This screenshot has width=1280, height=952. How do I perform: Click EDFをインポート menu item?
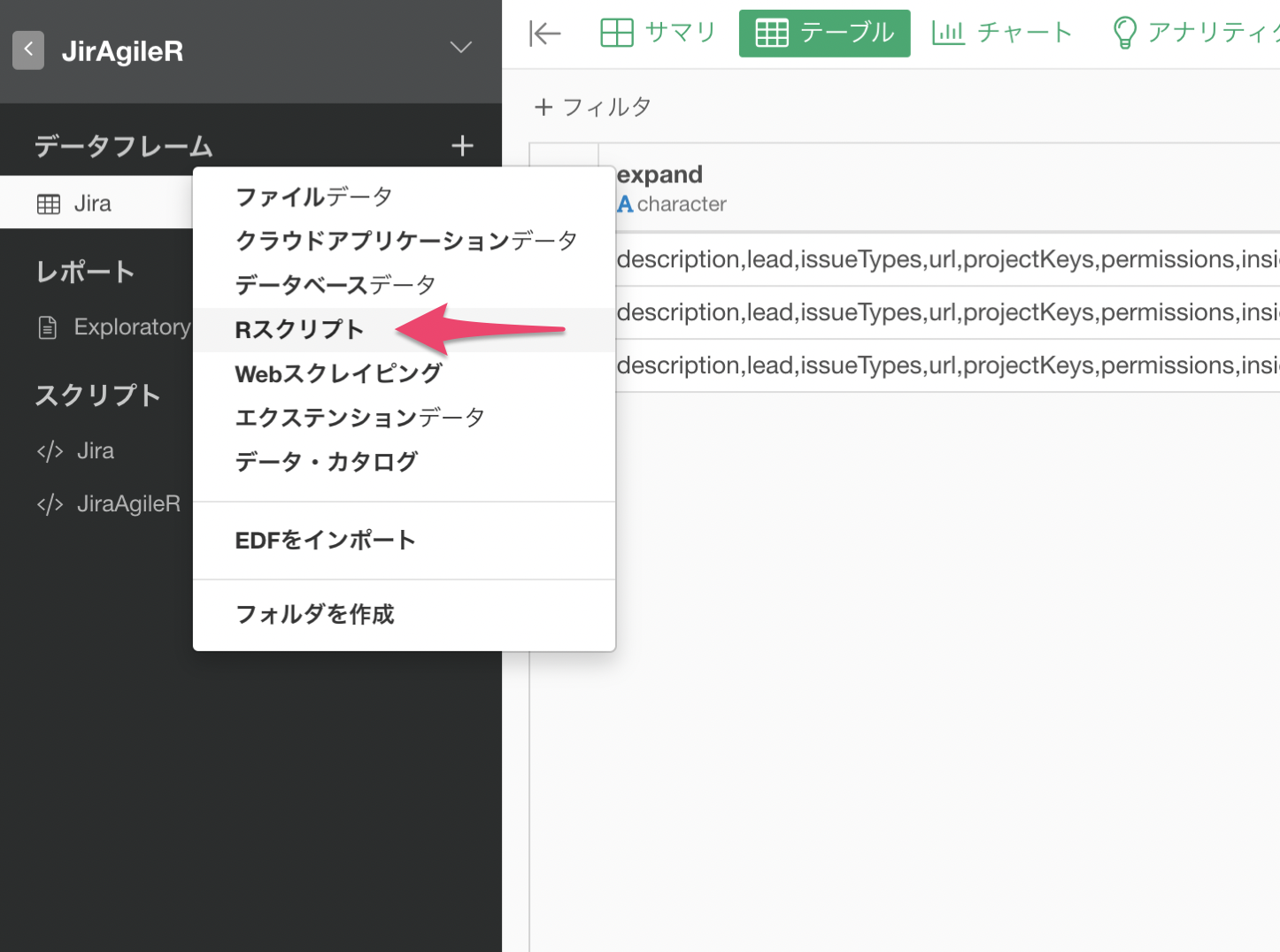(325, 541)
